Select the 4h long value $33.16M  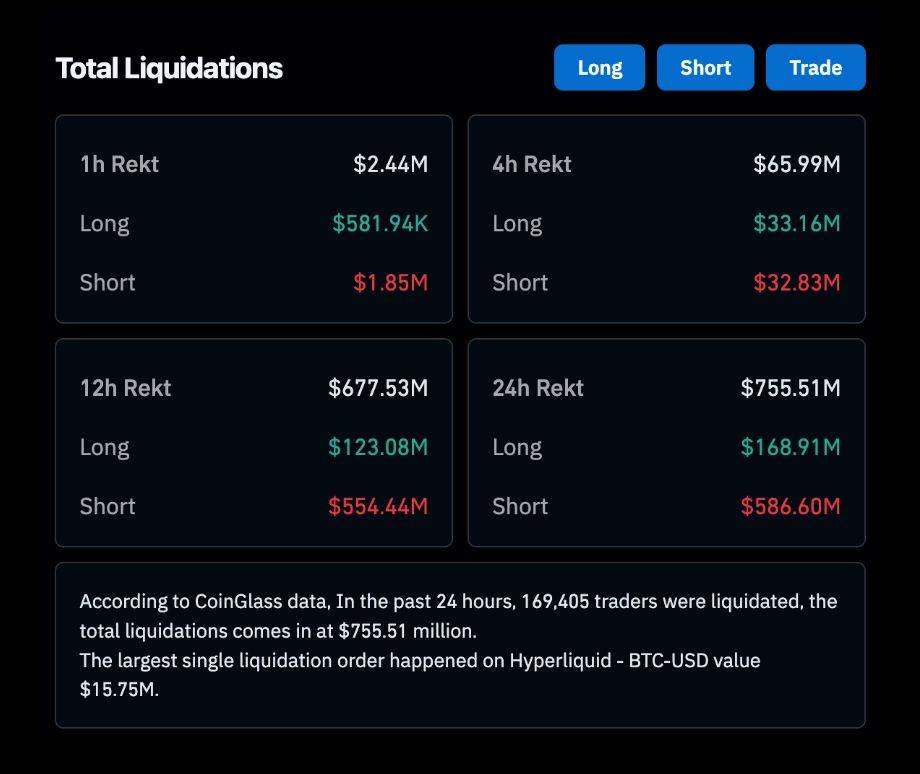[x=797, y=223]
